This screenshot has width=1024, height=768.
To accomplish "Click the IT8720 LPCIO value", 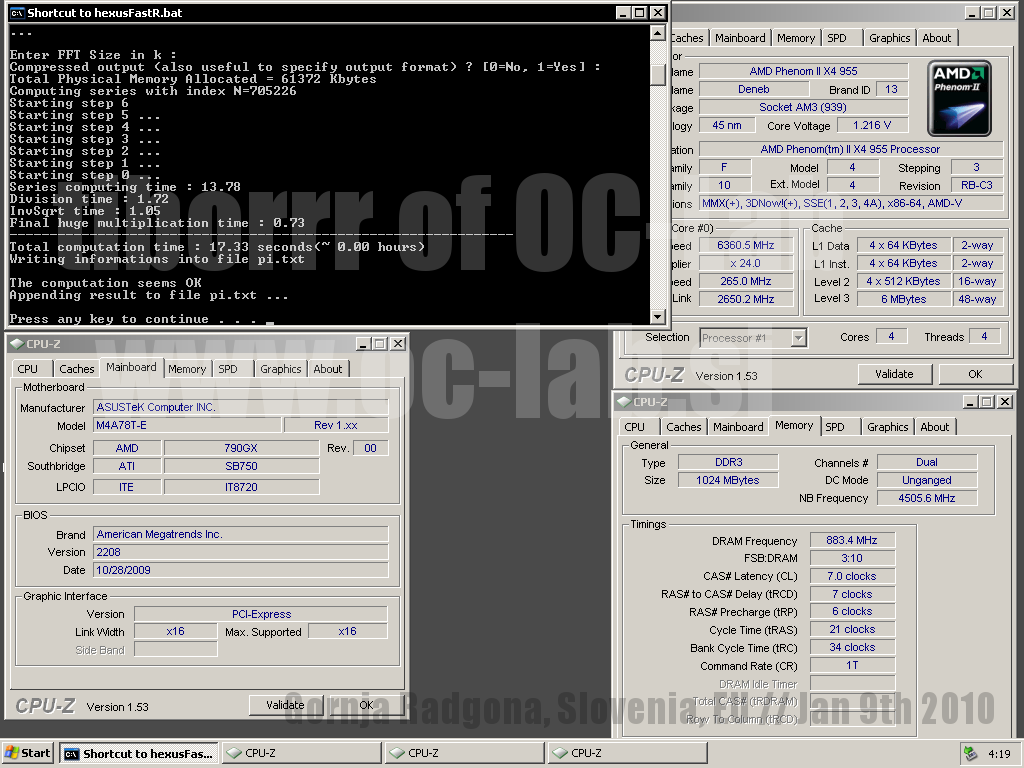I will tap(241, 487).
